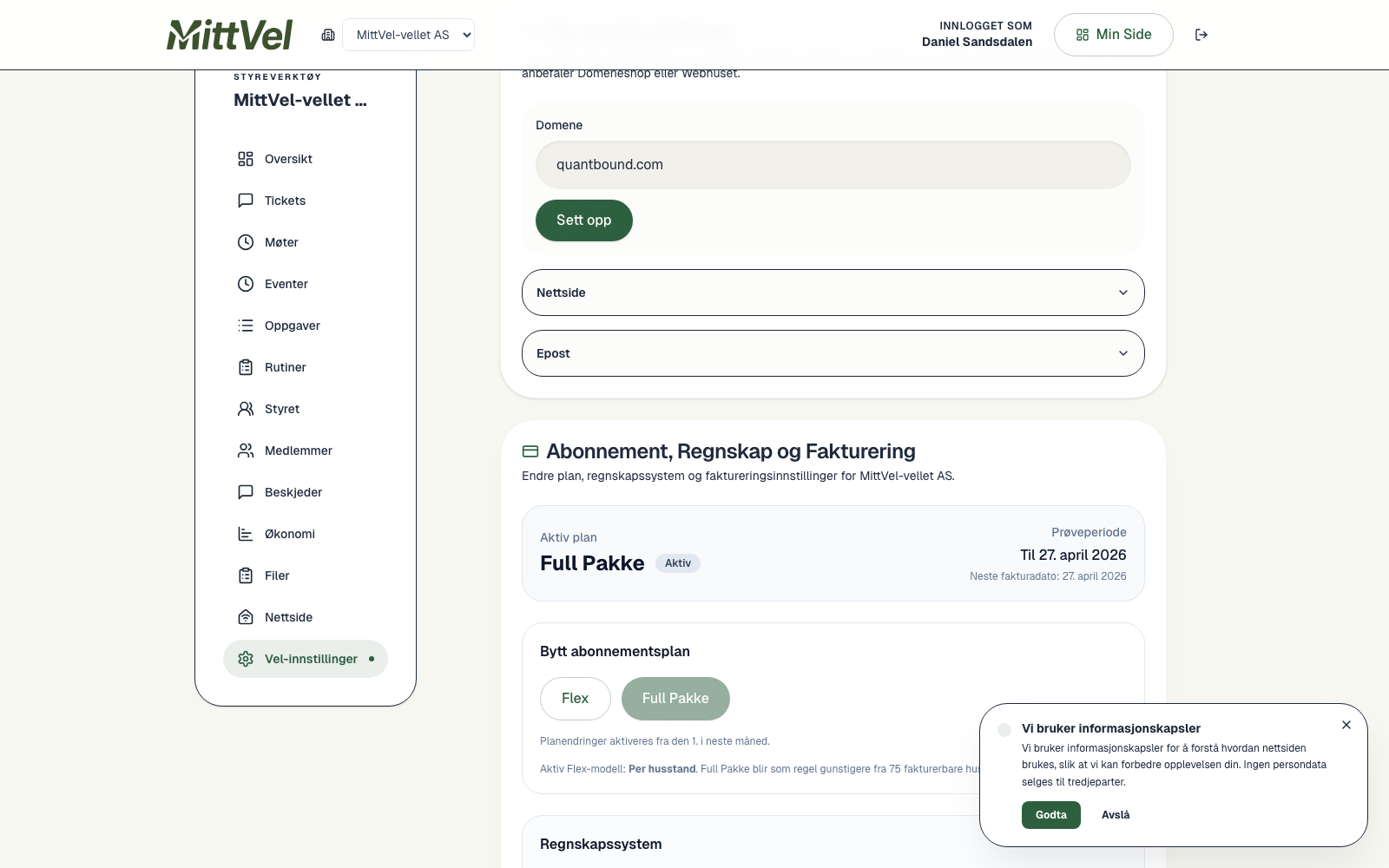Click the Full Pakke active plan title
Viewport: 1389px width, 868px height.
592,563
